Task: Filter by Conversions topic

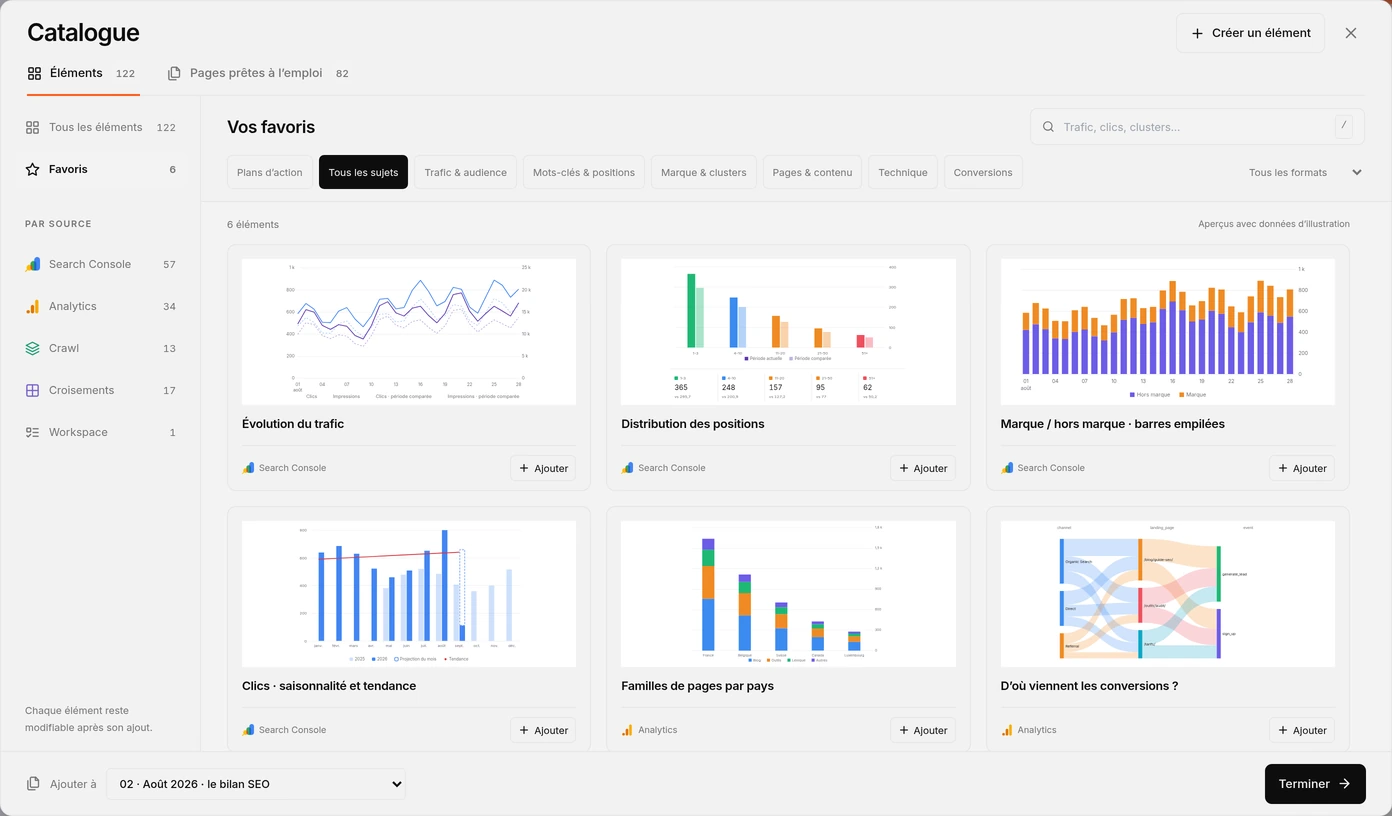Action: 983,172
